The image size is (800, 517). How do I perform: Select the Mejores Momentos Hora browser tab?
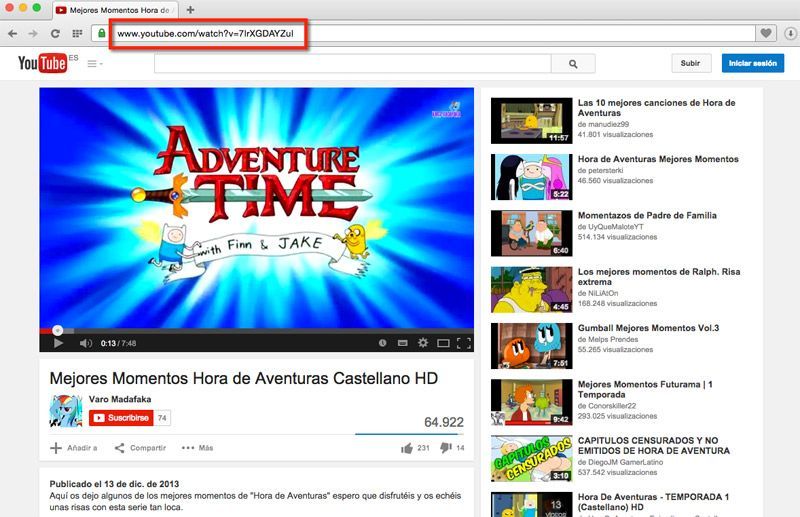[x=115, y=10]
